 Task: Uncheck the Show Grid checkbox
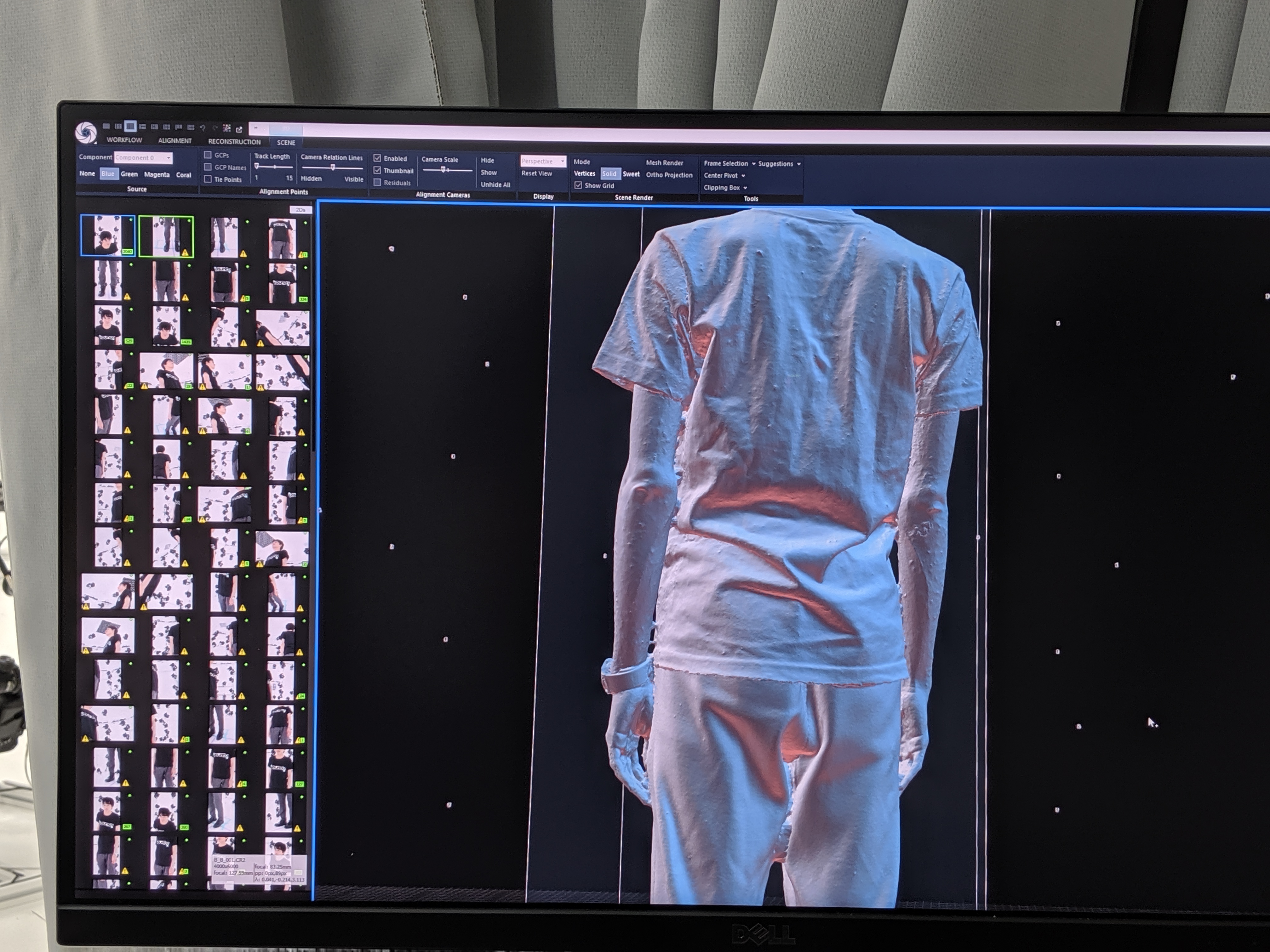tap(578, 185)
